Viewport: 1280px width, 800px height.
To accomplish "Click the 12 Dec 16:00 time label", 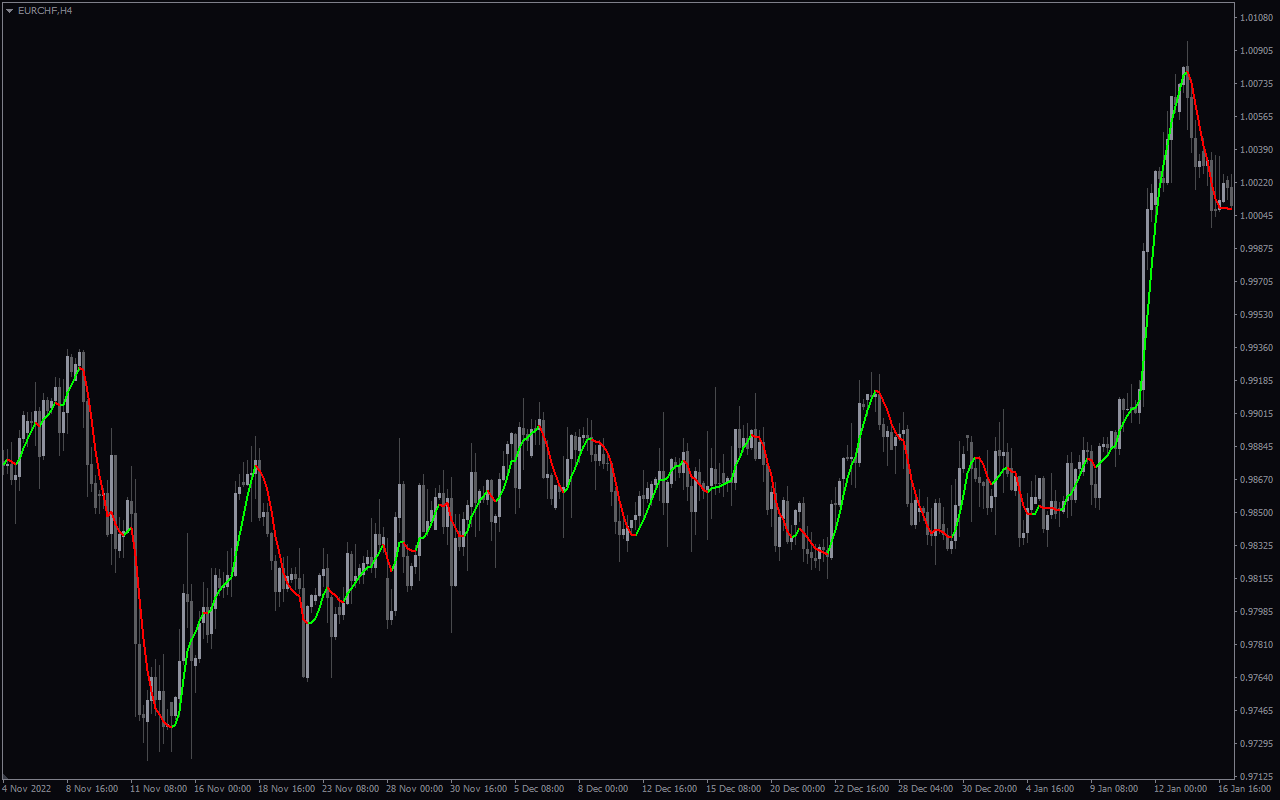I will [x=669, y=789].
